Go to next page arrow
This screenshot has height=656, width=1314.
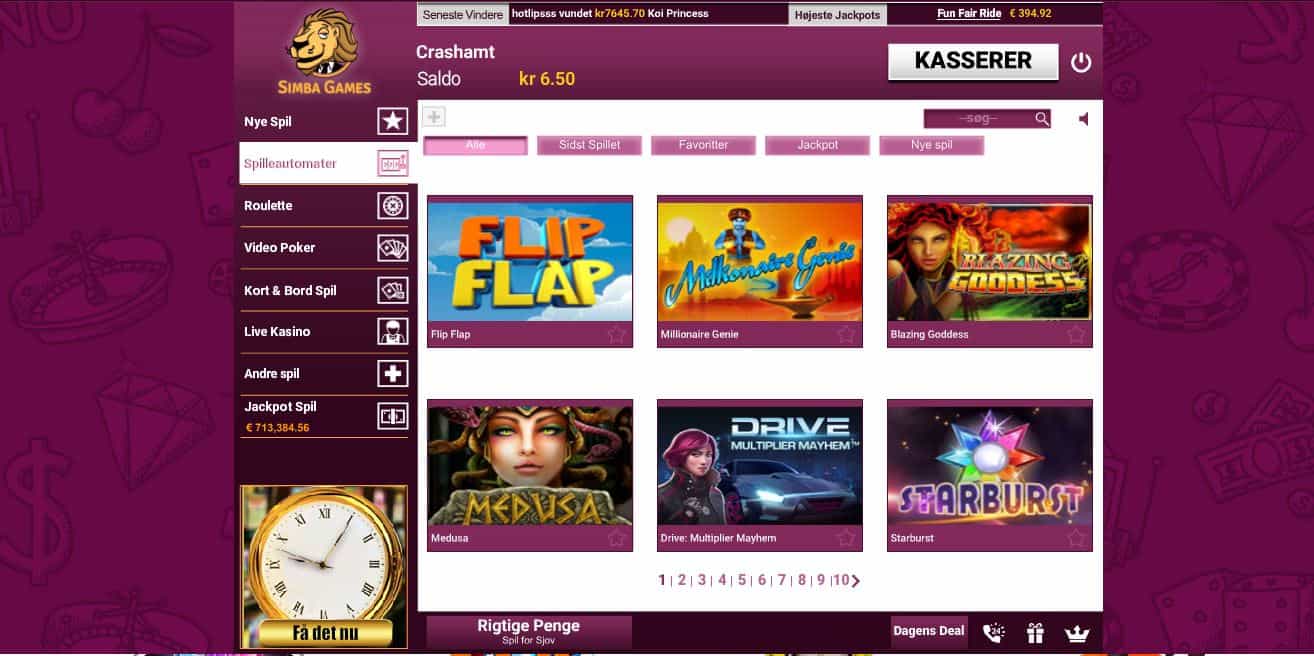pos(856,580)
